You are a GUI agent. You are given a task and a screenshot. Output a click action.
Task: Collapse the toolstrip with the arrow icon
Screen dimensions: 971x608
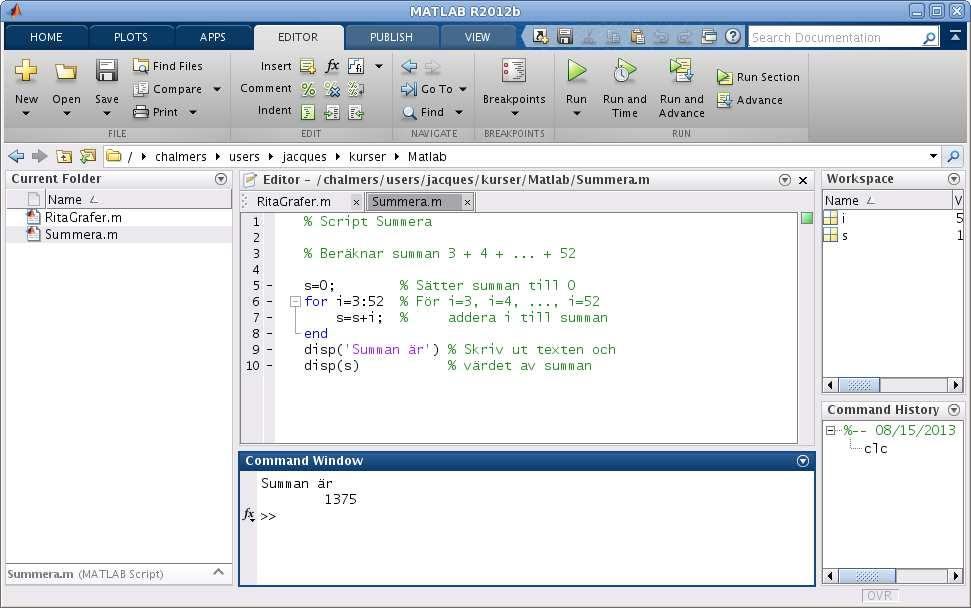point(956,37)
